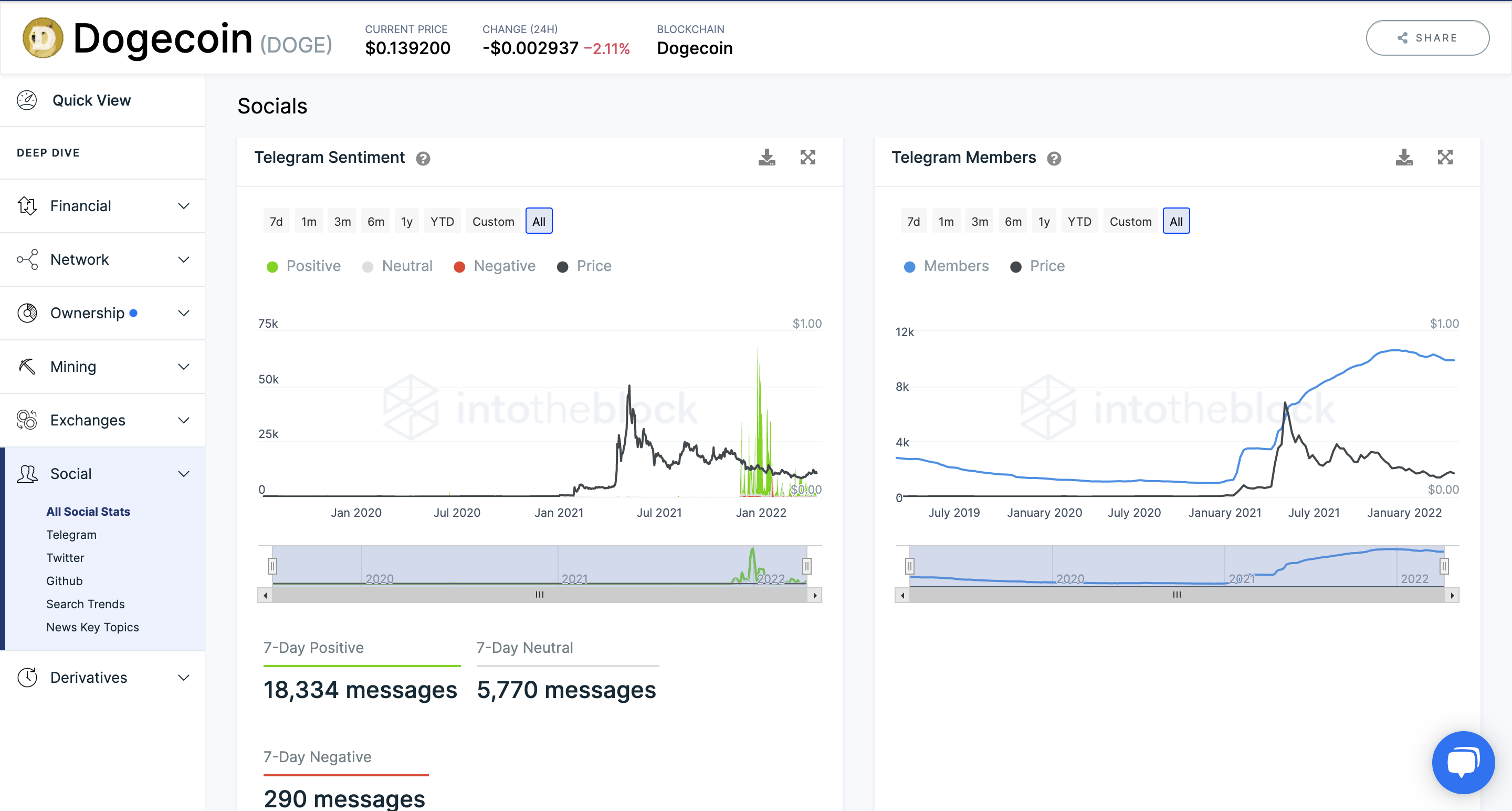The width and height of the screenshot is (1512, 811).
Task: Open All Social Stats submenu item
Action: [x=88, y=512]
